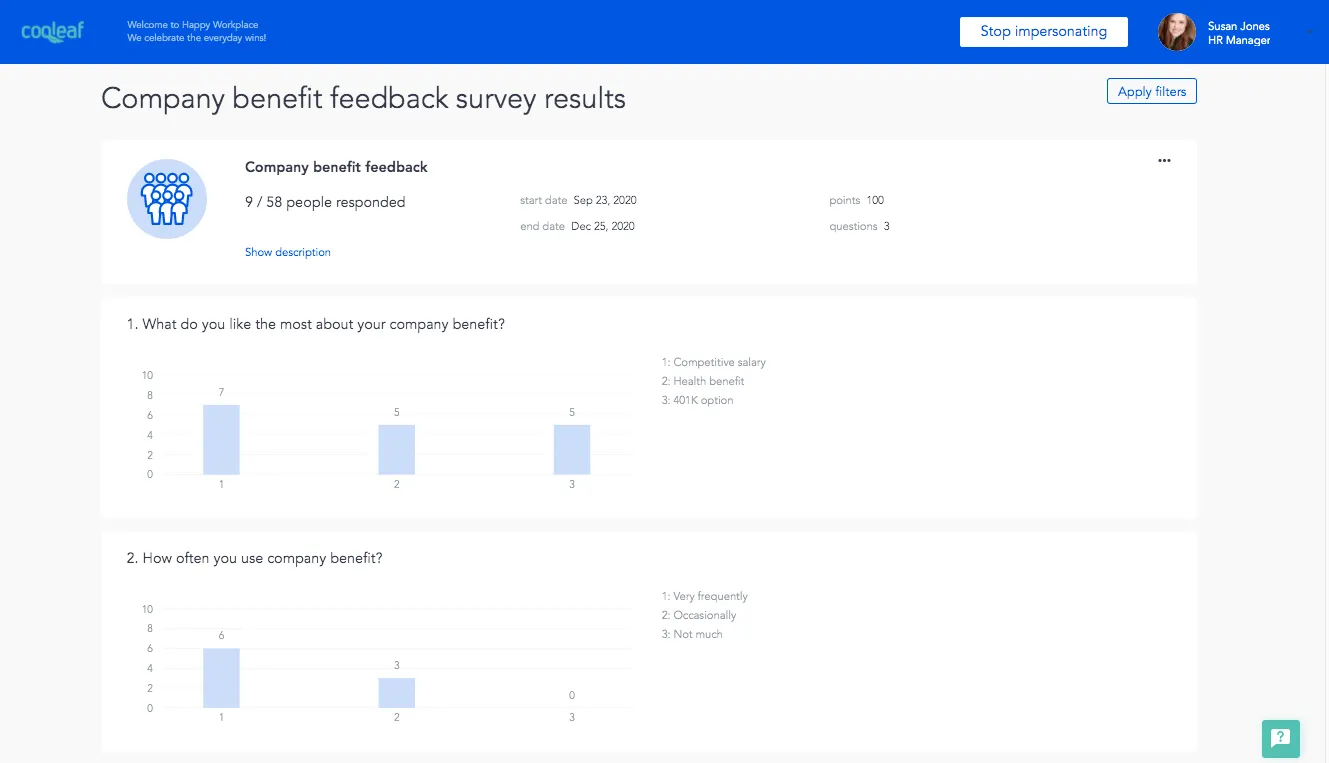The image size is (1329, 763).
Task: Click the Susan Jones HR Manager name
Action: 1239,33
